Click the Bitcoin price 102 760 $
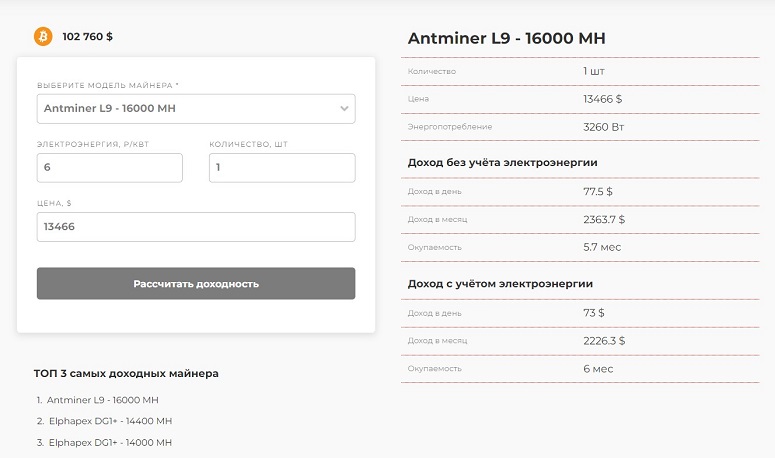This screenshot has height=458, width=775. pos(87,37)
